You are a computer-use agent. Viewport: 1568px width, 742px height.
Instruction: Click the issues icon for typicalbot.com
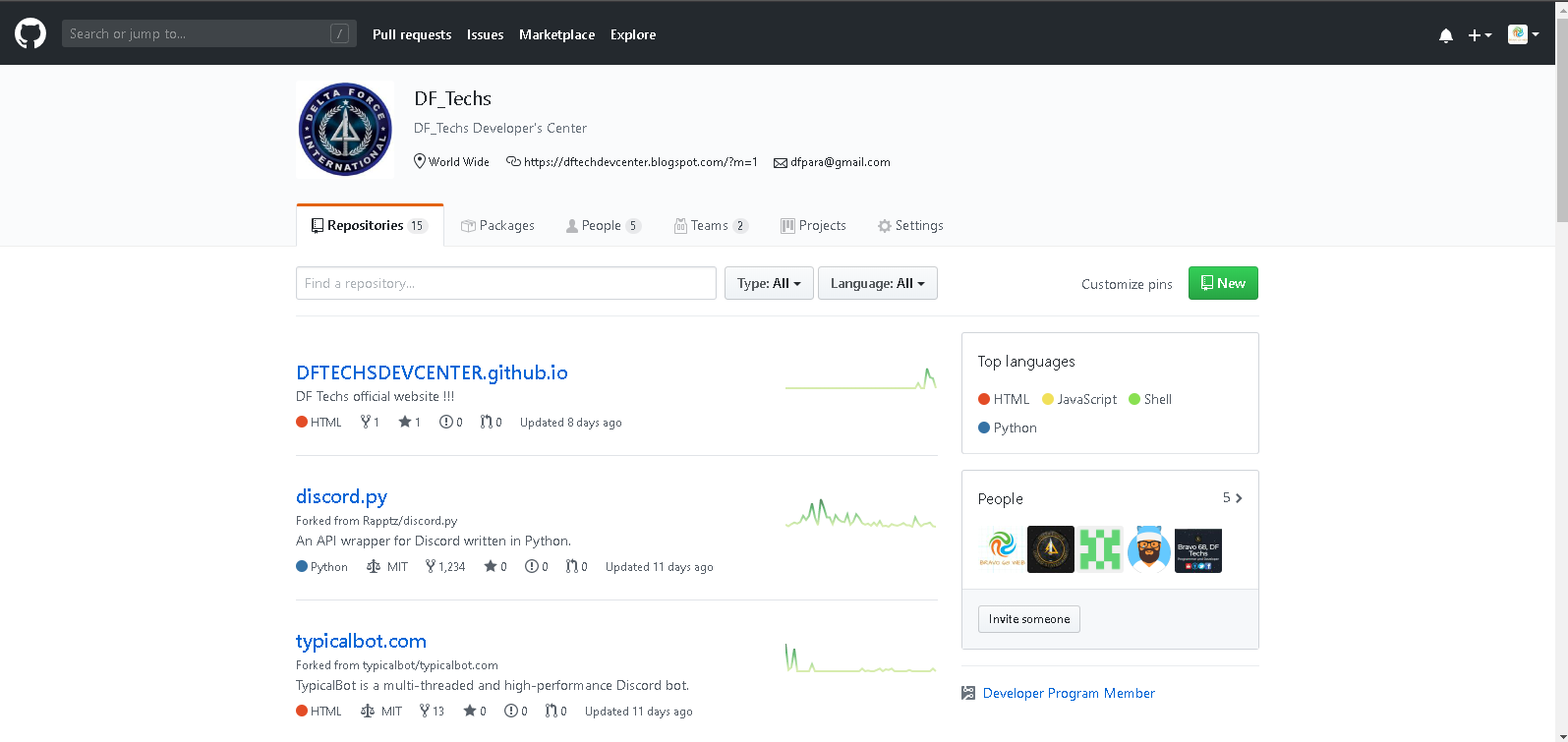(x=511, y=711)
